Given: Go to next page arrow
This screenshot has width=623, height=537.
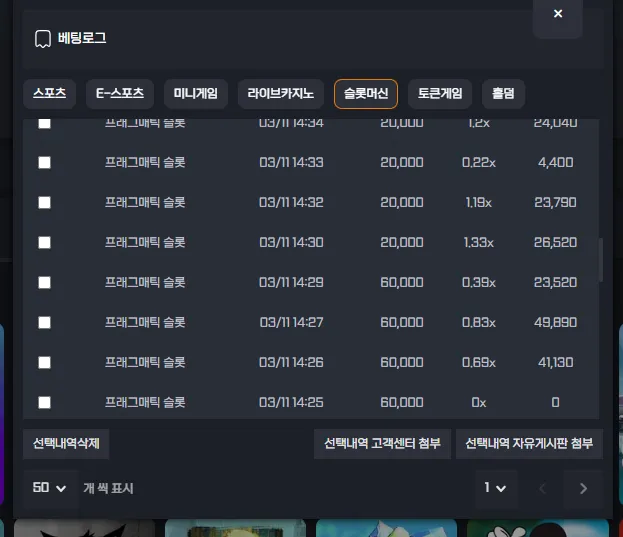Looking at the screenshot, I should 583,488.
